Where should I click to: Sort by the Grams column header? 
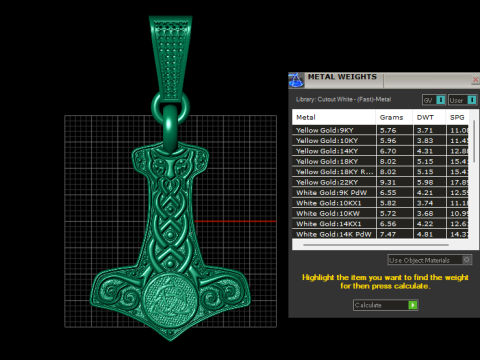[394, 117]
